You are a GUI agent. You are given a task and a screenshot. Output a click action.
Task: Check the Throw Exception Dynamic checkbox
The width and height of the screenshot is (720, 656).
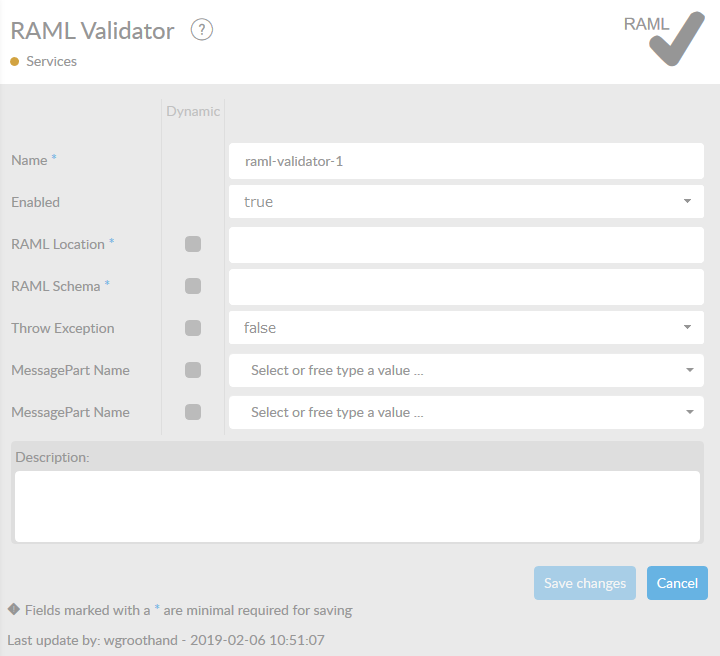click(193, 328)
